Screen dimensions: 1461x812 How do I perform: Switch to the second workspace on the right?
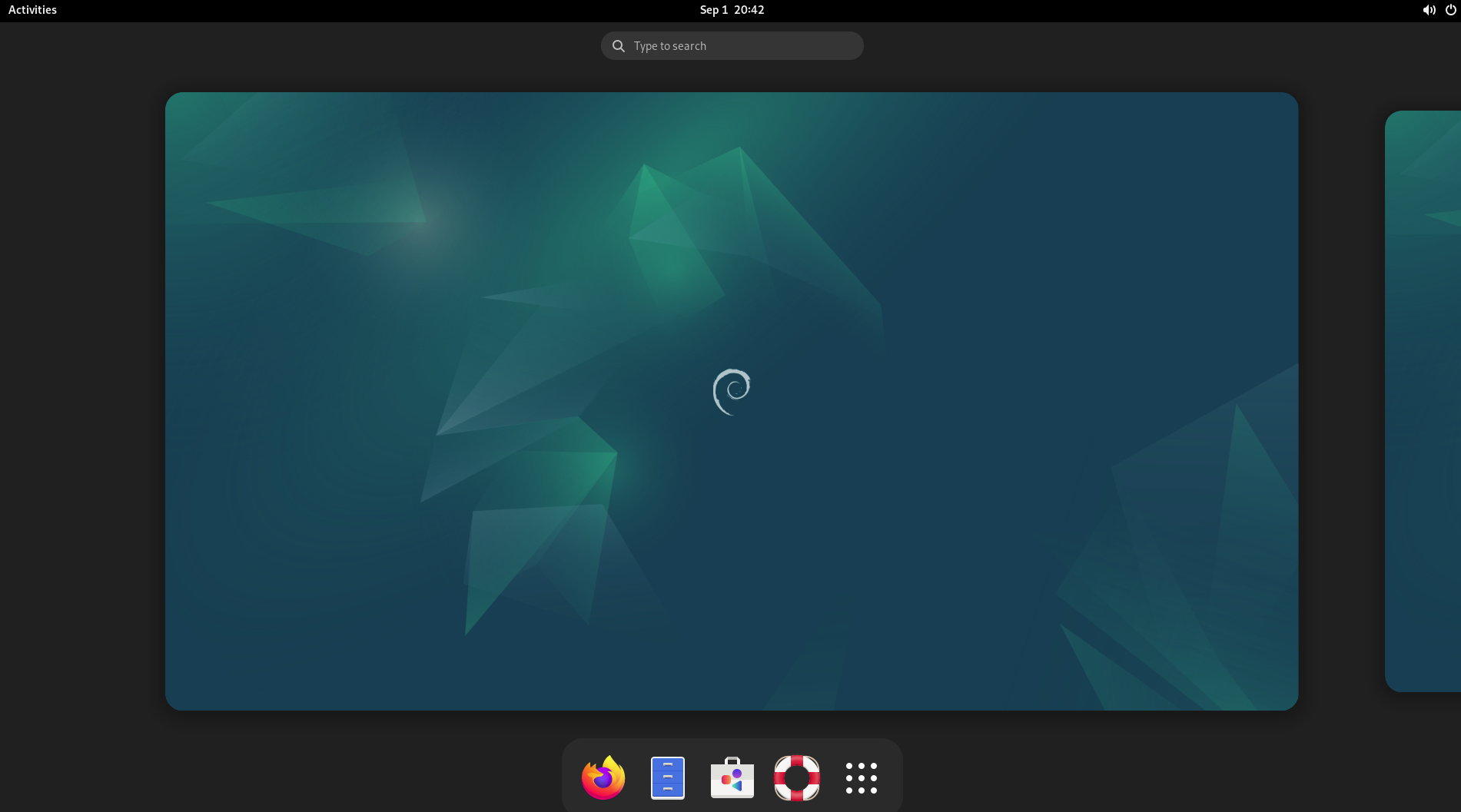click(1423, 401)
